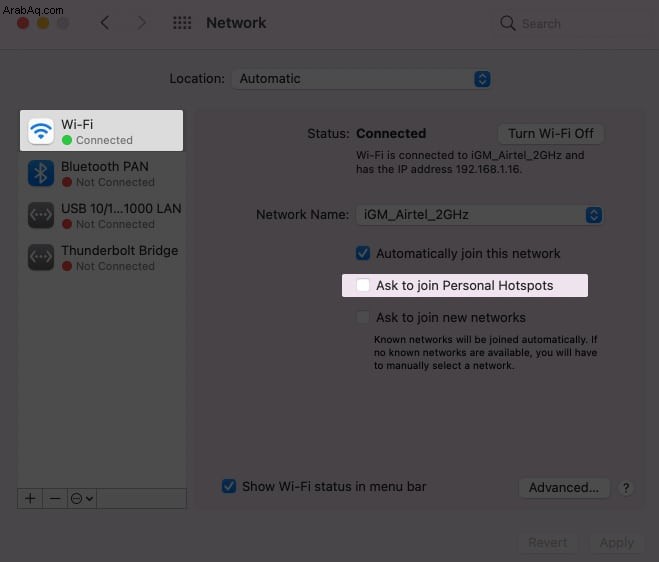Go back with the left chevron arrow
659x562 pixels.
coord(105,23)
